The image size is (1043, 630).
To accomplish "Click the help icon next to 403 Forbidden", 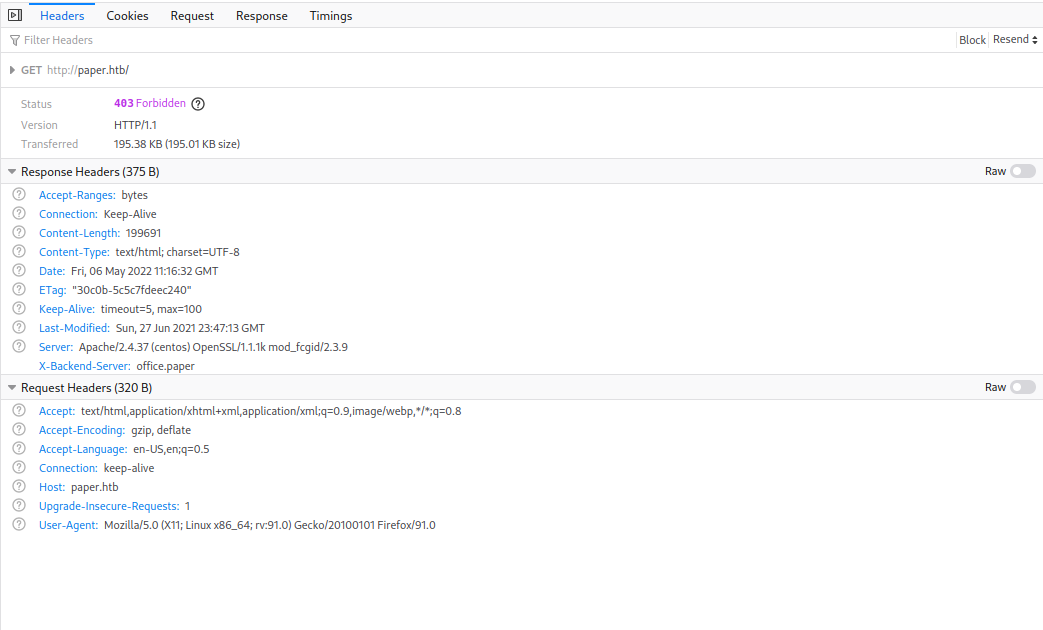I will 197,103.
